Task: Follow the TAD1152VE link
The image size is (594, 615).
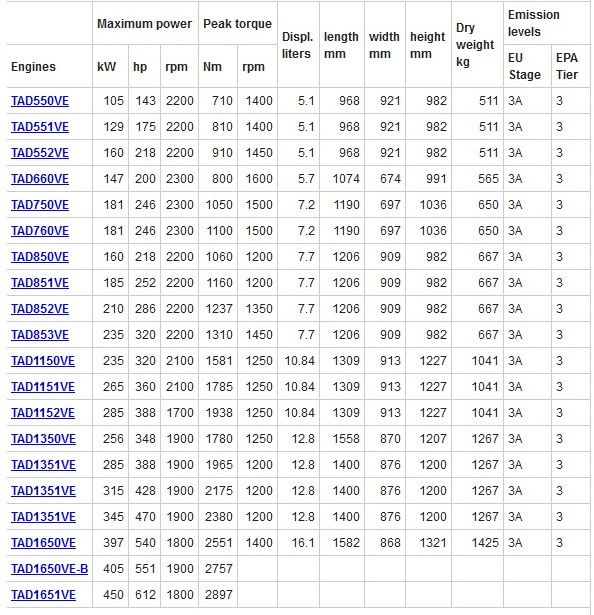Action: tap(43, 413)
